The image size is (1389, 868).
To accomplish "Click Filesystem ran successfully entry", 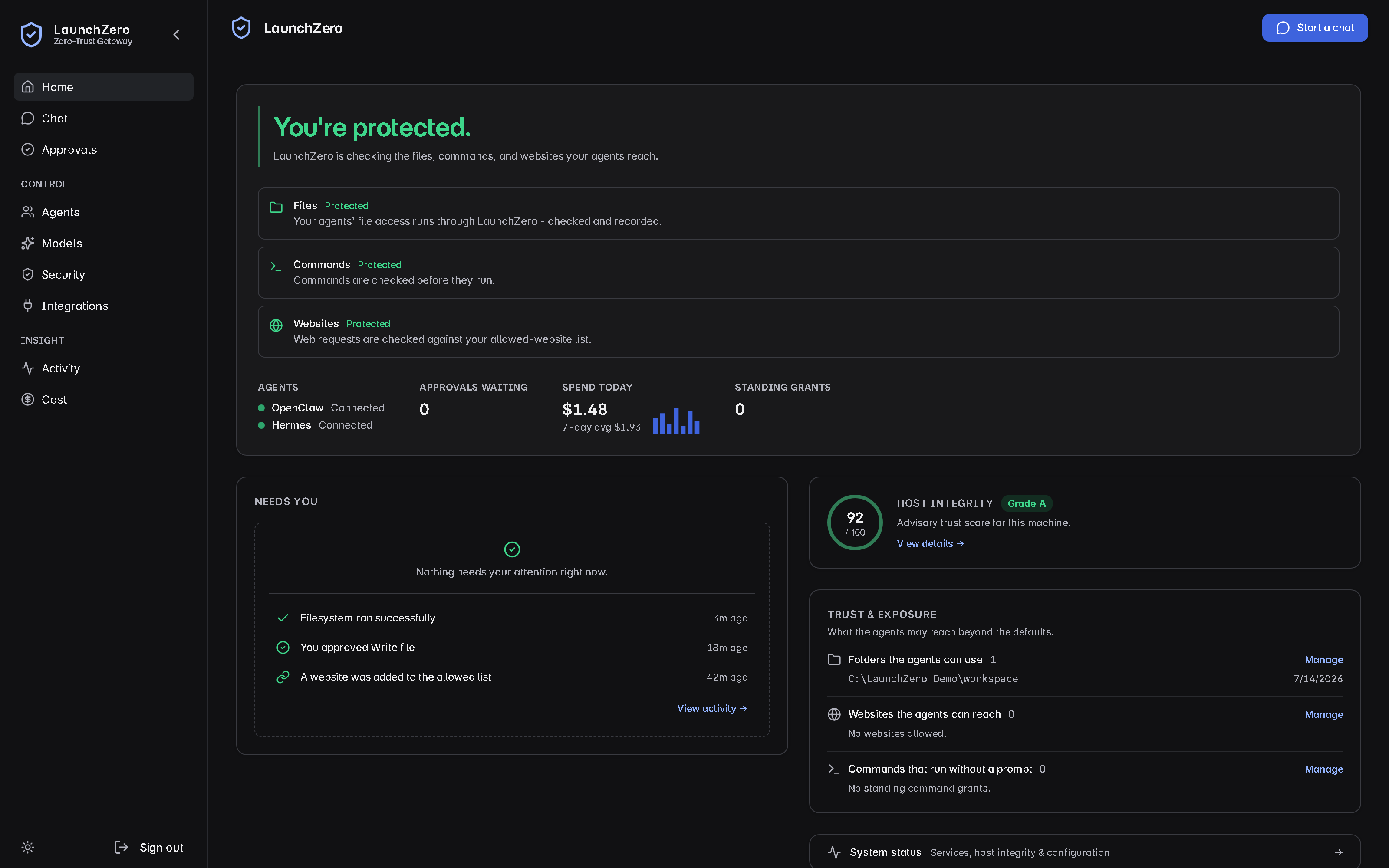I will [x=512, y=618].
